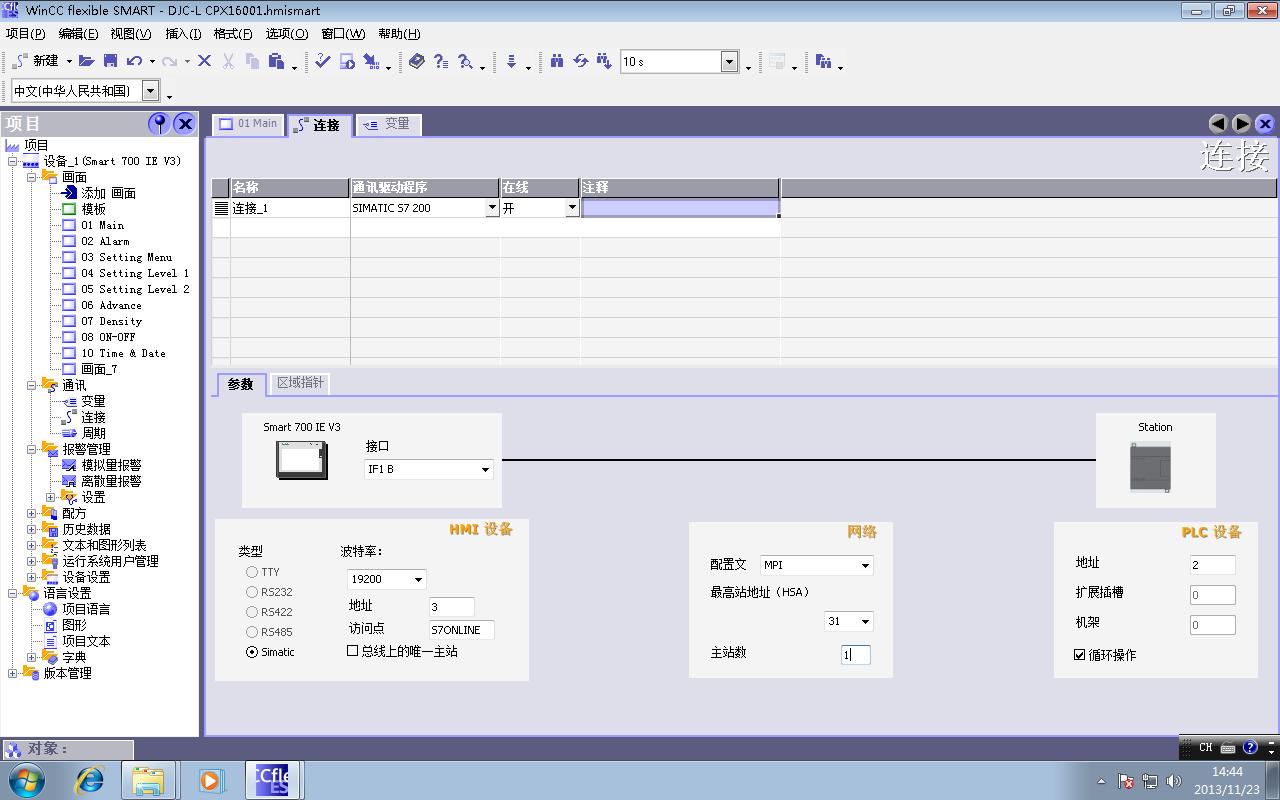Open the communication driver SIMATIC S7 200 dropdown
The height and width of the screenshot is (800, 1280).
coord(492,208)
